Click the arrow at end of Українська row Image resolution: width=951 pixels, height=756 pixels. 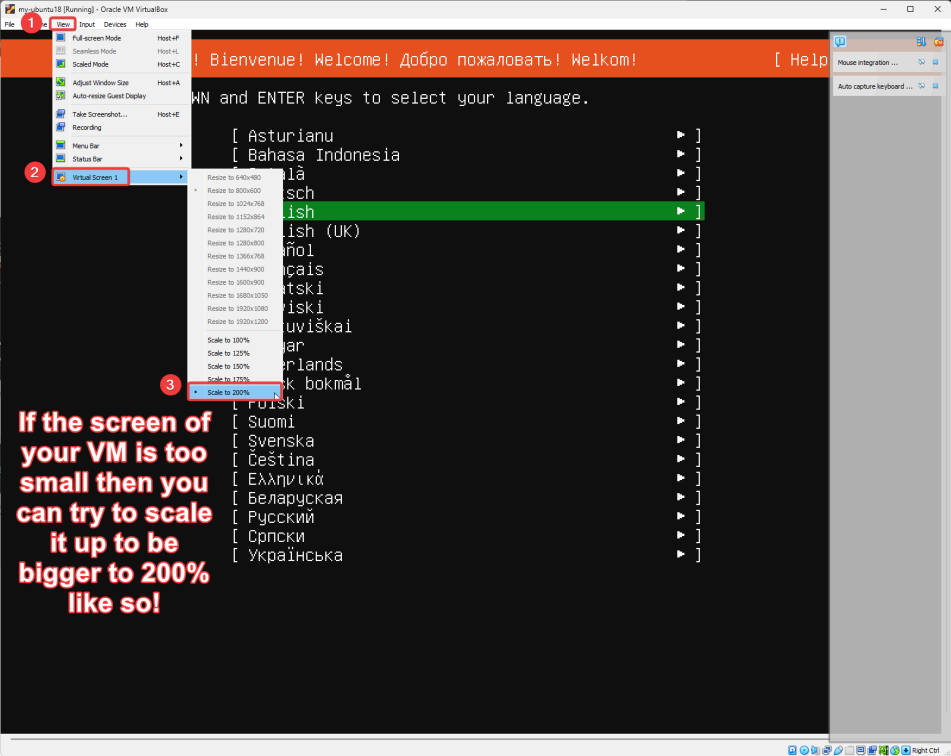(680, 554)
